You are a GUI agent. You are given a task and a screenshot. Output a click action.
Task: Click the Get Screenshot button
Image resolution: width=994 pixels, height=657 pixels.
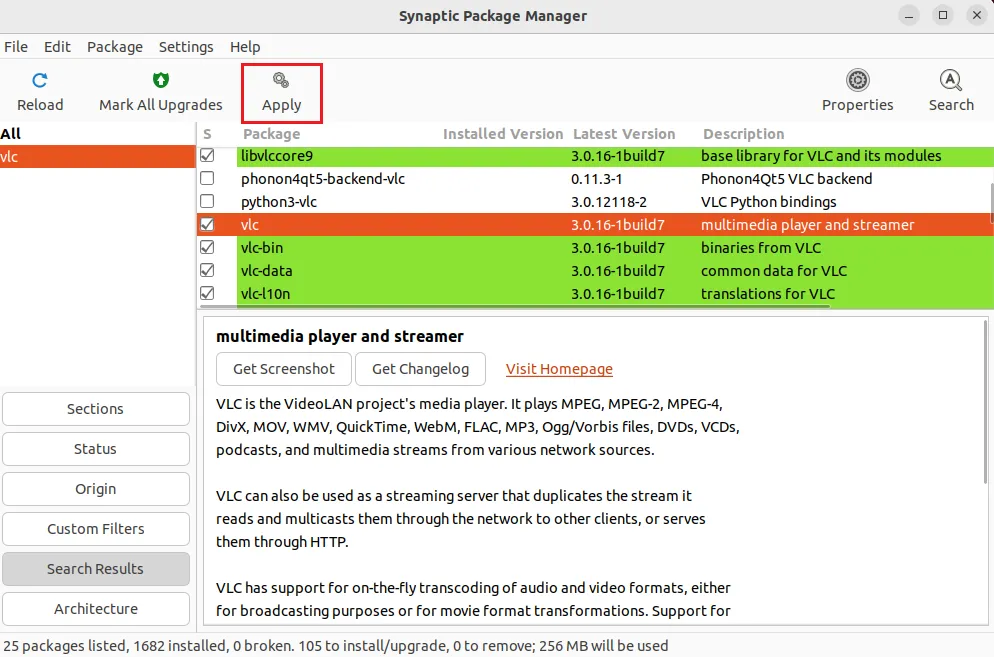(283, 369)
